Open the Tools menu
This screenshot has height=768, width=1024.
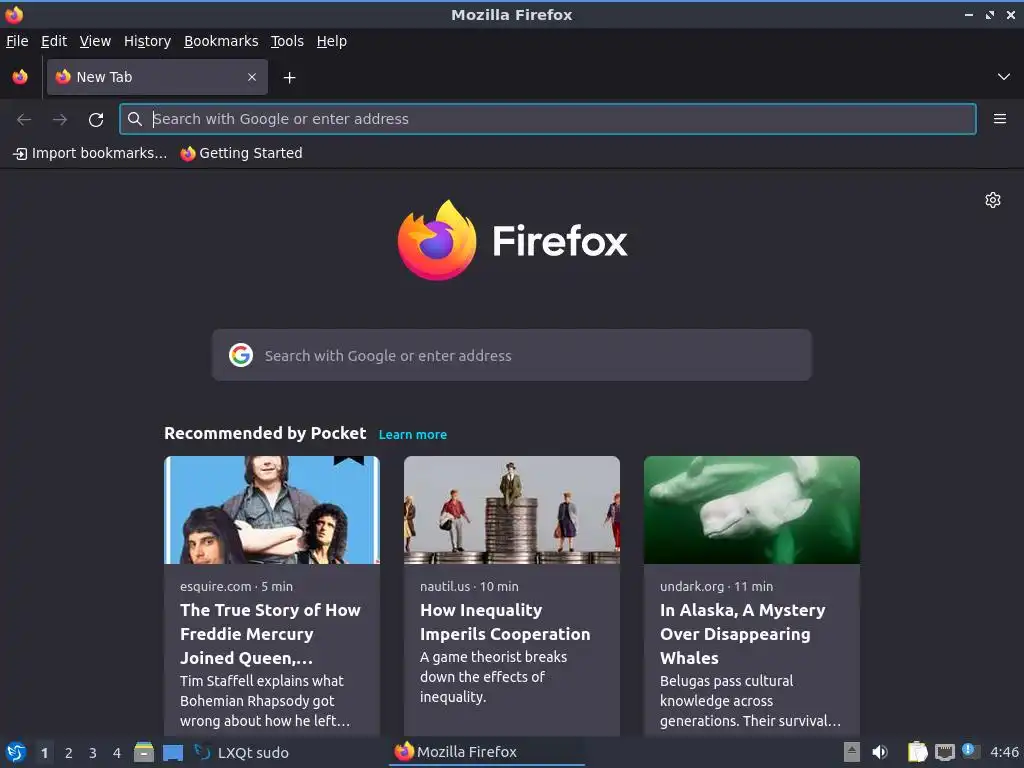[287, 41]
